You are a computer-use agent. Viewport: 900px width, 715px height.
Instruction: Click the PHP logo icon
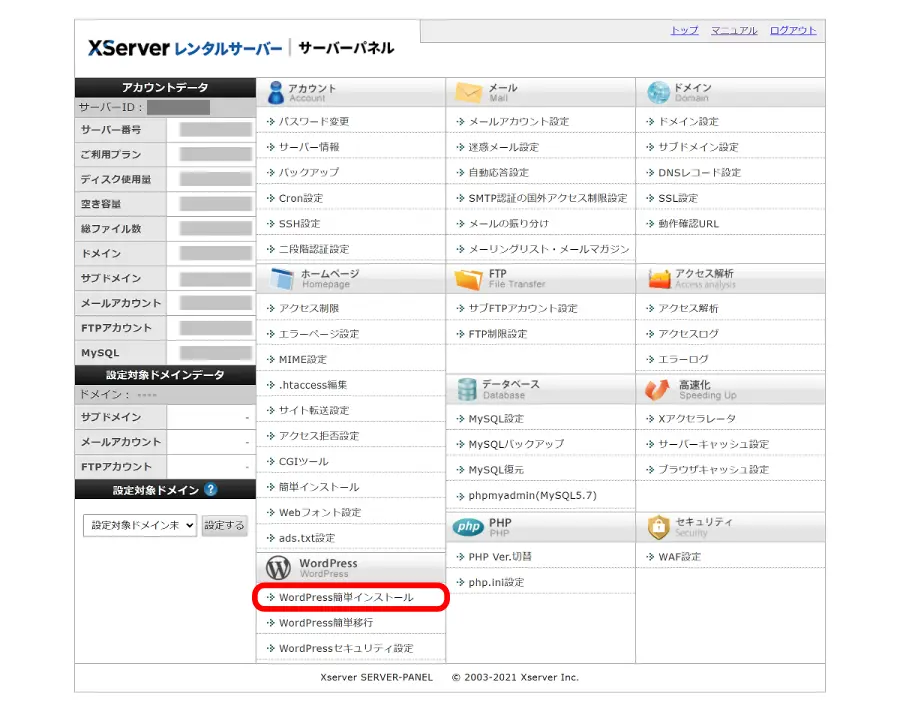(468, 527)
